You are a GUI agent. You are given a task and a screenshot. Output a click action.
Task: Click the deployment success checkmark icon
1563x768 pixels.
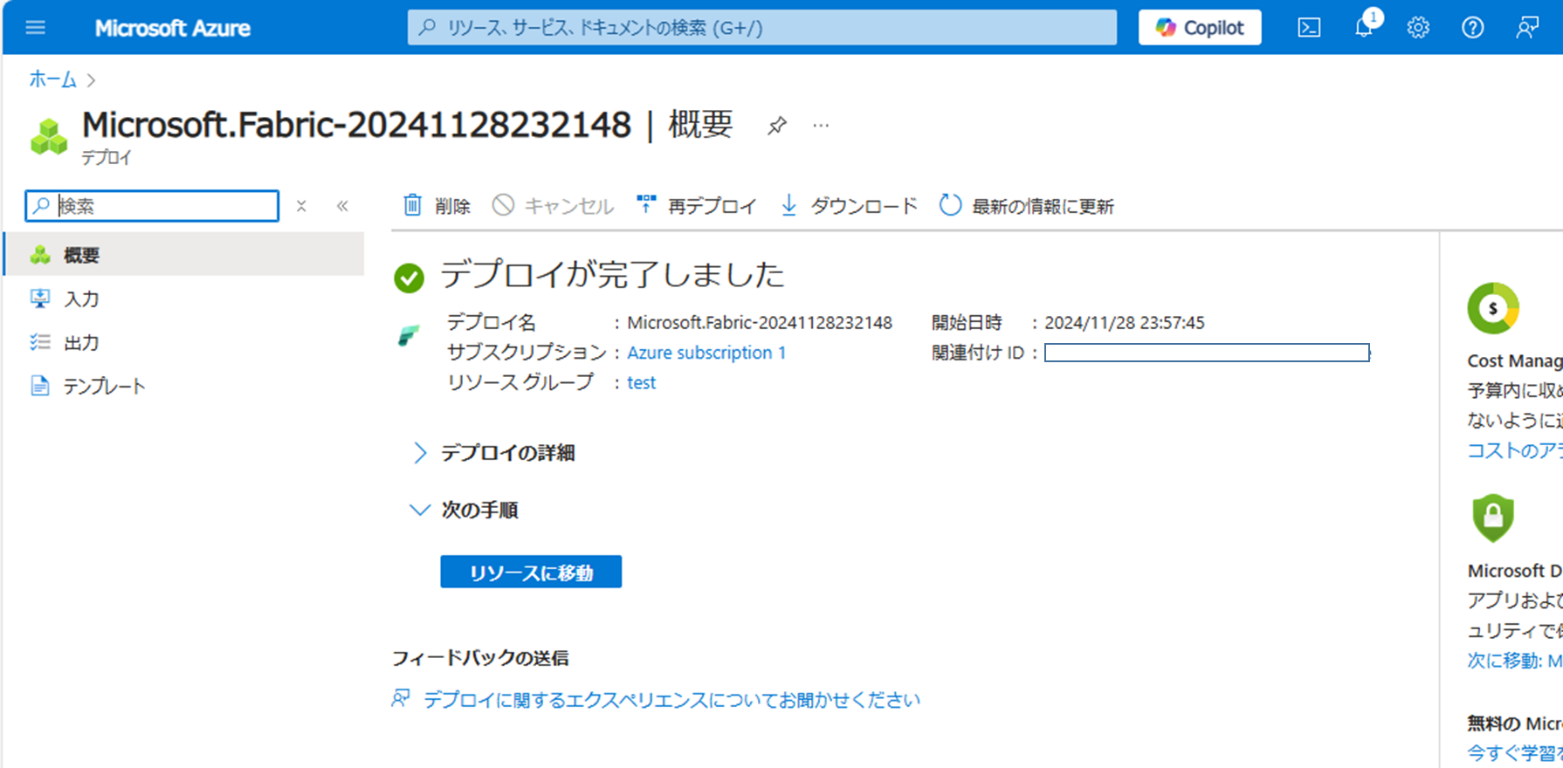(409, 278)
